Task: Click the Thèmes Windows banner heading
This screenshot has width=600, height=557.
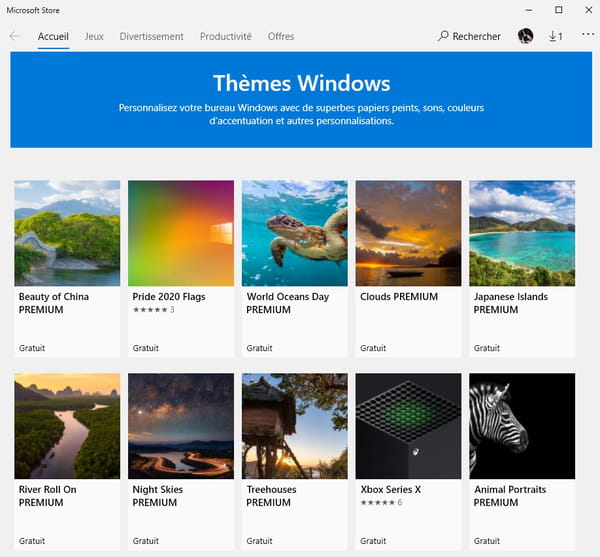Action: point(302,83)
